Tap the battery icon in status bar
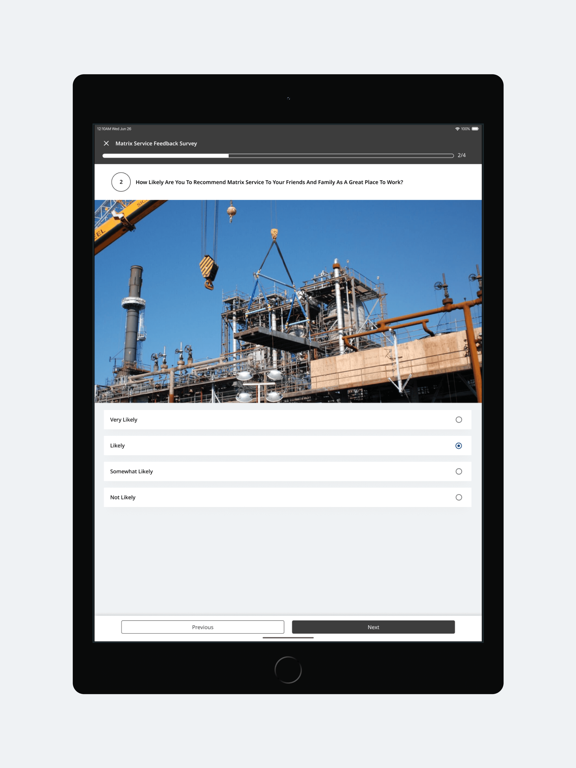 [x=475, y=129]
